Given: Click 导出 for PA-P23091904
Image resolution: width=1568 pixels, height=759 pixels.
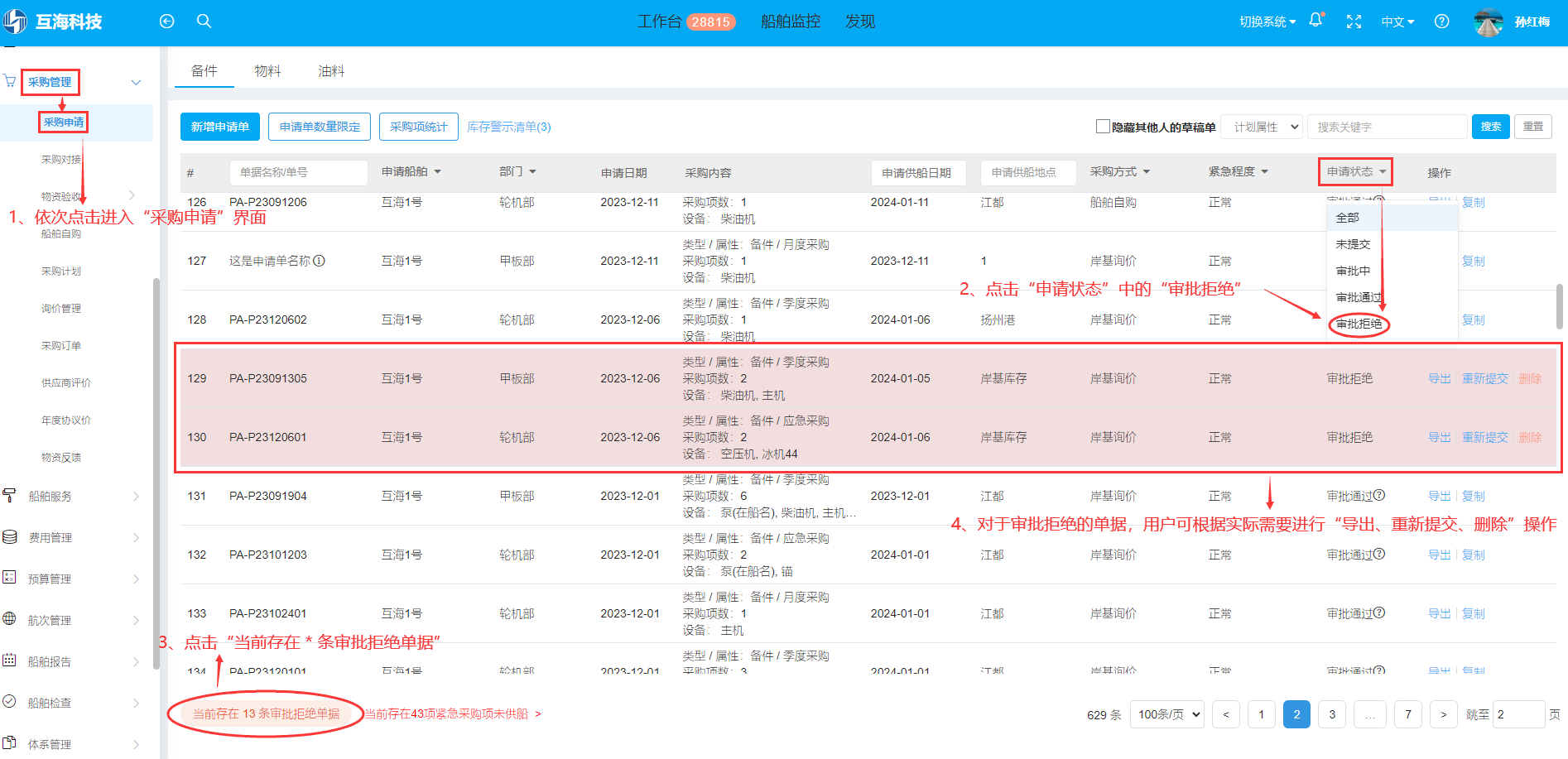Looking at the screenshot, I should tap(1439, 496).
